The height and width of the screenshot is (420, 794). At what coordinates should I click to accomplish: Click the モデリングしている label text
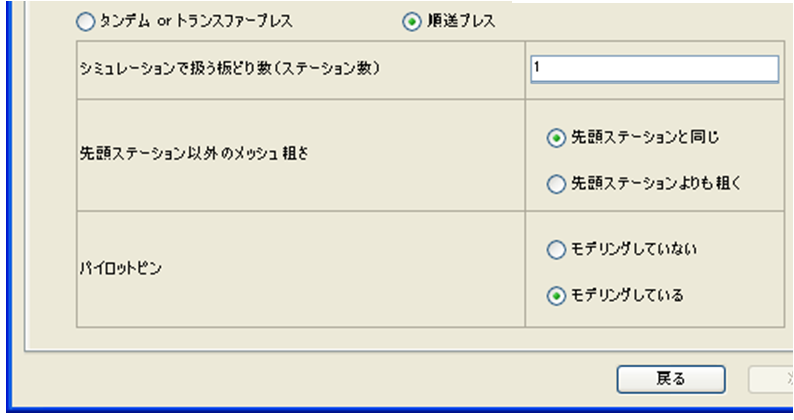[x=627, y=295]
